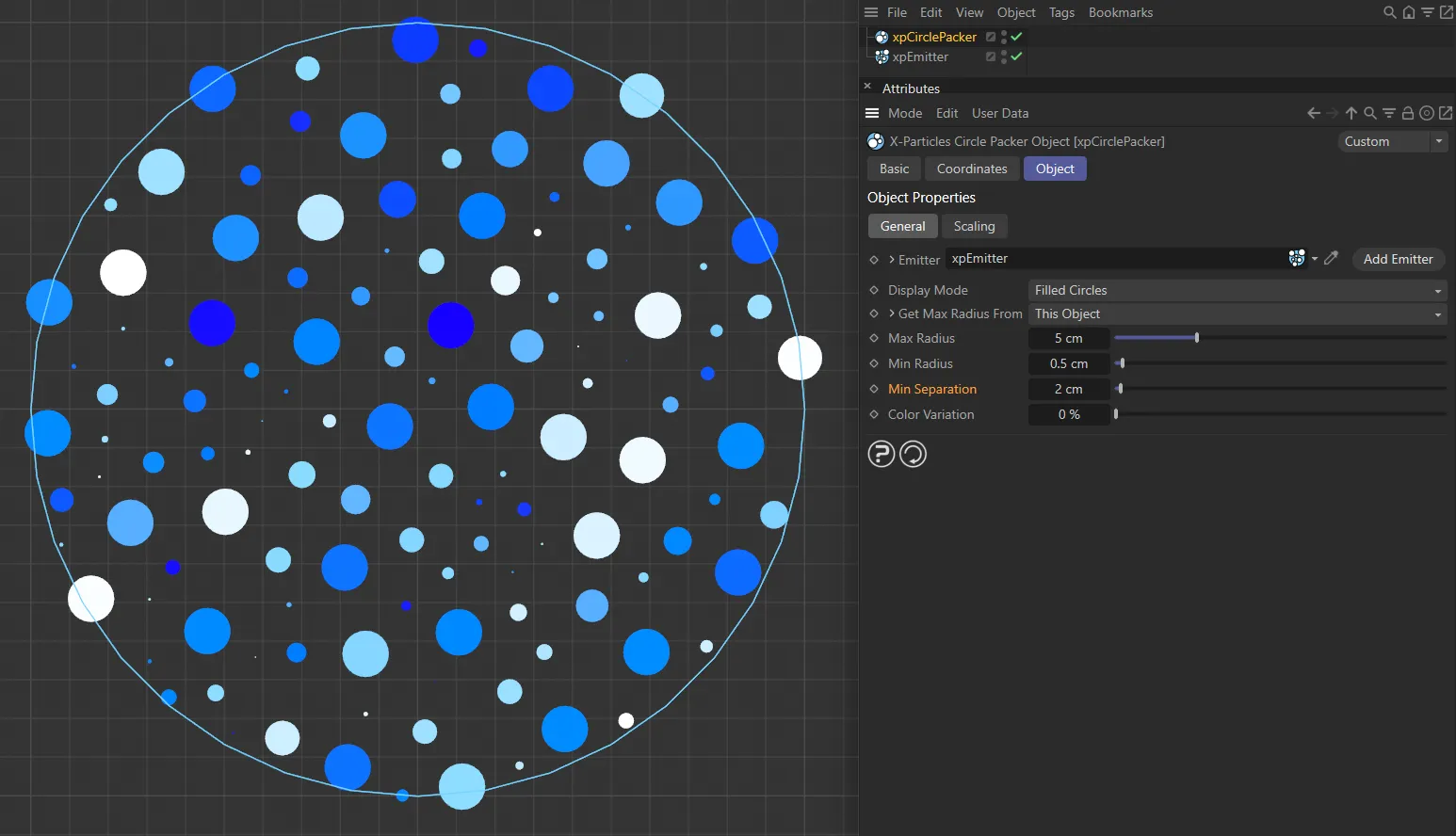Screen dimensions: 1456x836
Task: Click the Min Separation value field
Action: (1069, 389)
